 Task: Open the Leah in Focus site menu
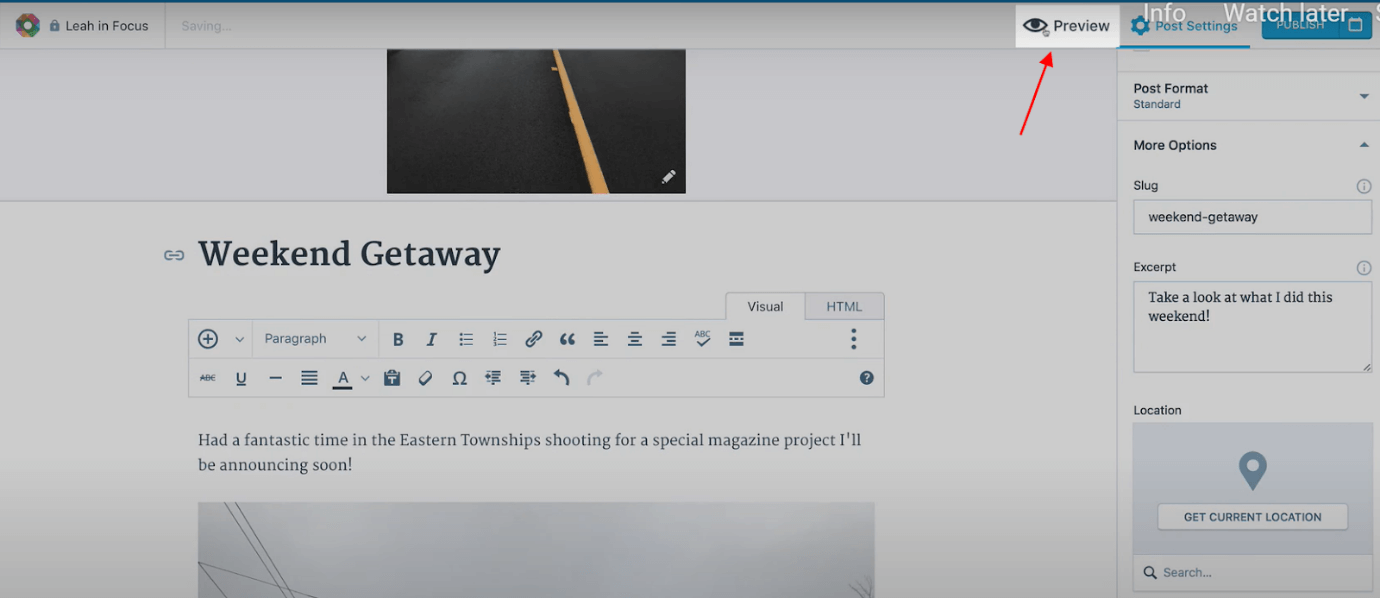(107, 26)
